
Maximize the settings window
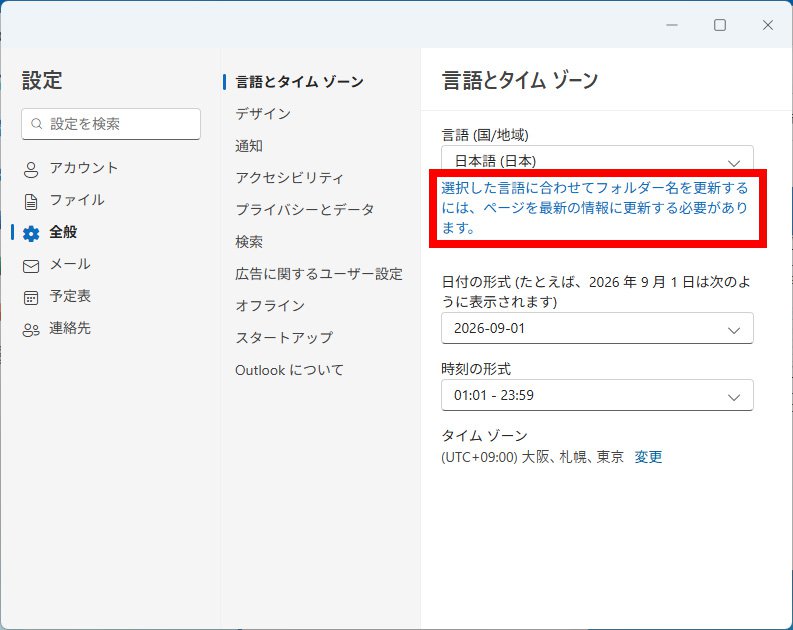[719, 25]
